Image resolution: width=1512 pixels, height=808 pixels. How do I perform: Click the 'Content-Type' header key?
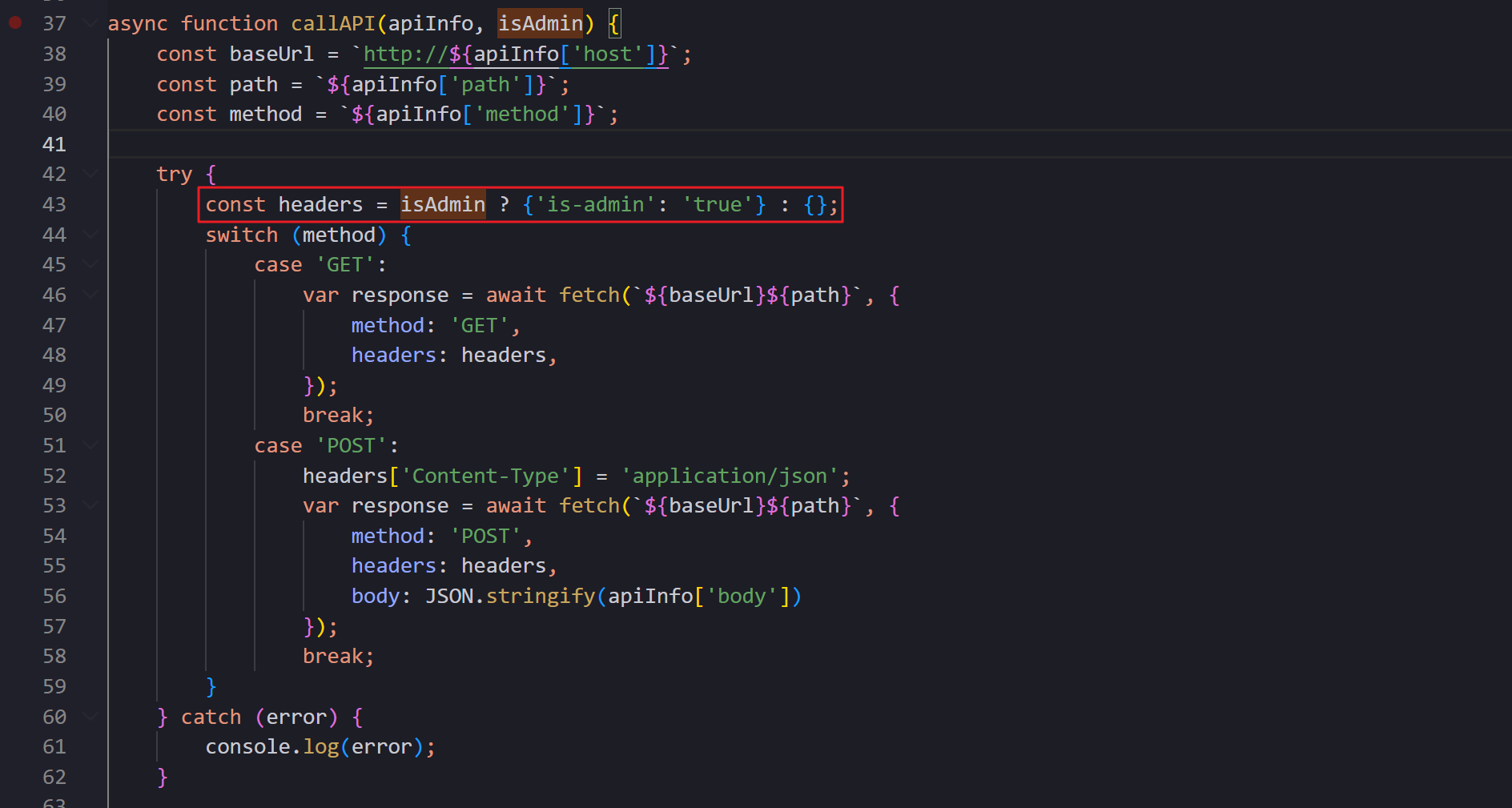point(485,476)
